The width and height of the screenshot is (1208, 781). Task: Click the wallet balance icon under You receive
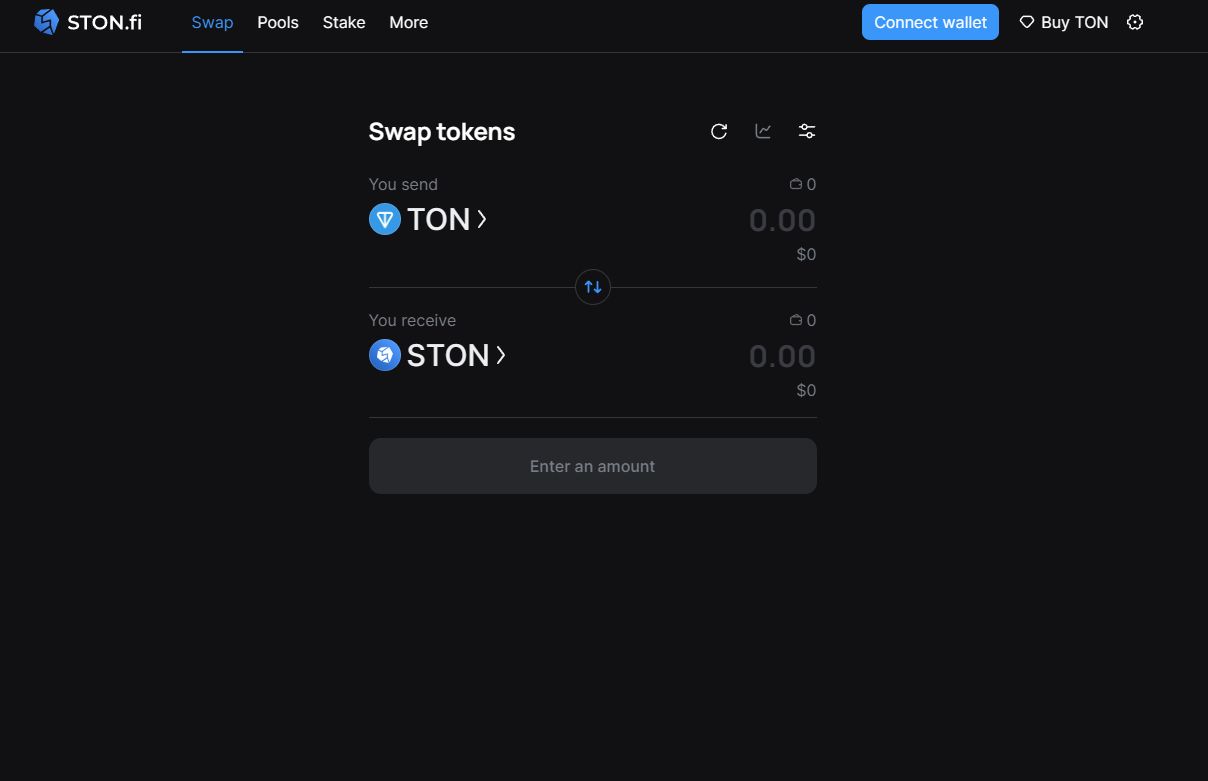point(796,320)
